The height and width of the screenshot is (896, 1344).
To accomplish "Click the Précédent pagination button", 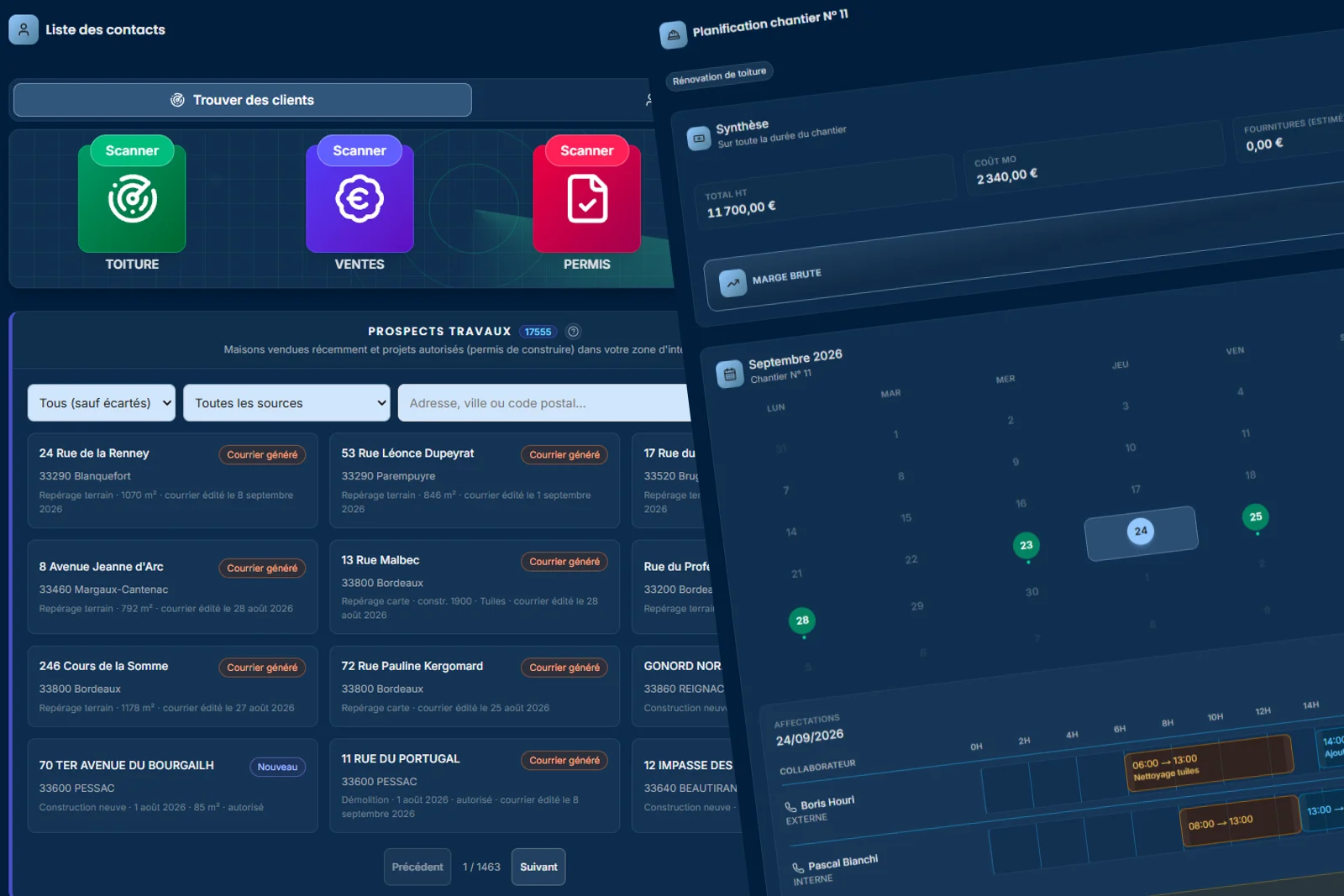I will pos(417,867).
